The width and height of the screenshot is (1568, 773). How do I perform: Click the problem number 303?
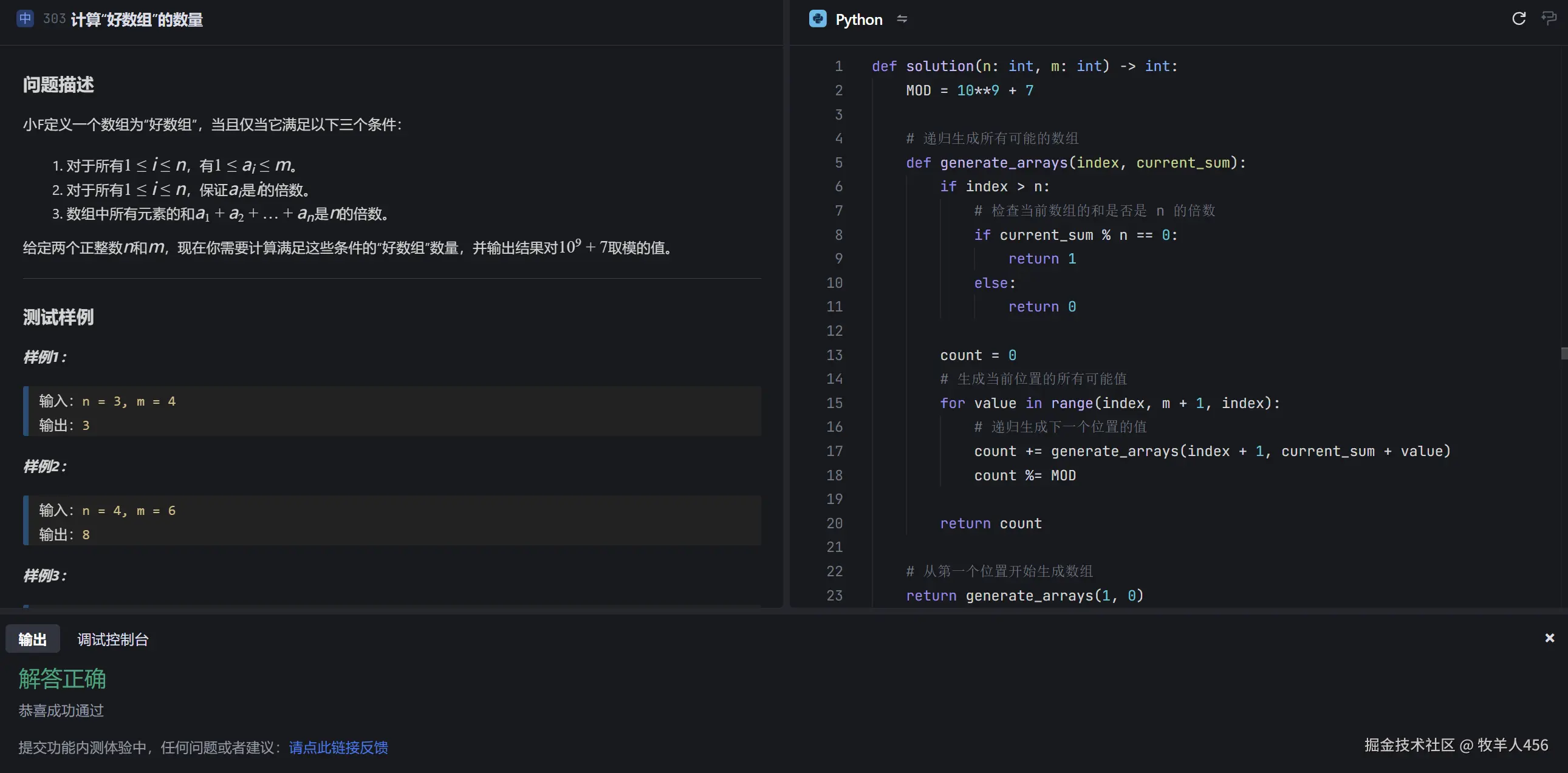click(x=54, y=19)
